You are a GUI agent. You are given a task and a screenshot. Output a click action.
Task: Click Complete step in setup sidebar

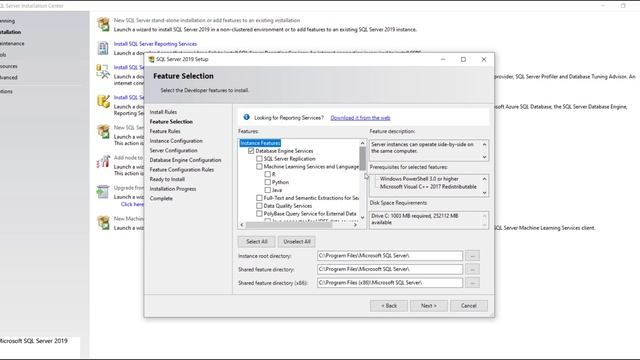pos(161,198)
